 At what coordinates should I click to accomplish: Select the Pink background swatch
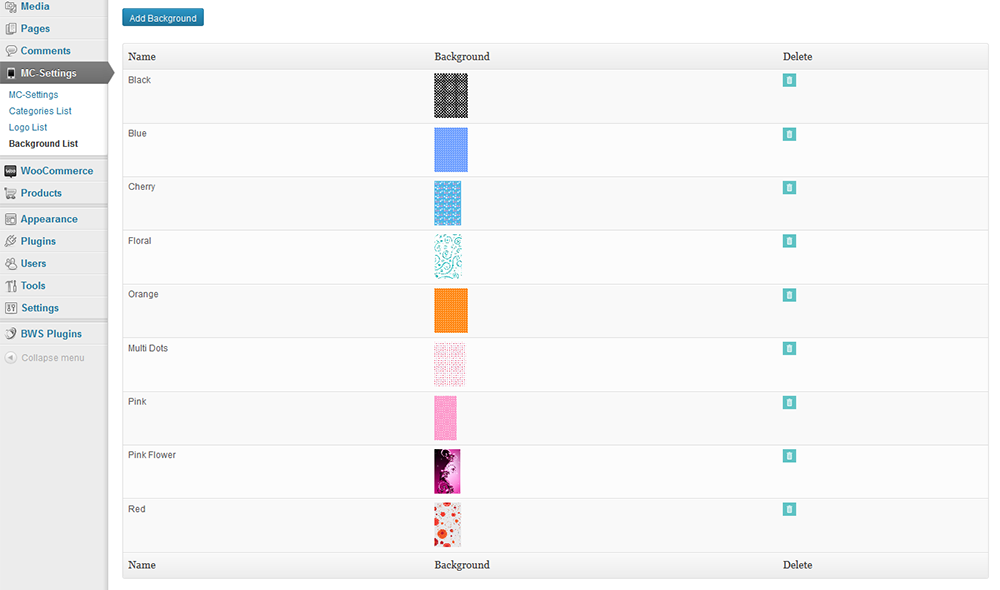[445, 418]
